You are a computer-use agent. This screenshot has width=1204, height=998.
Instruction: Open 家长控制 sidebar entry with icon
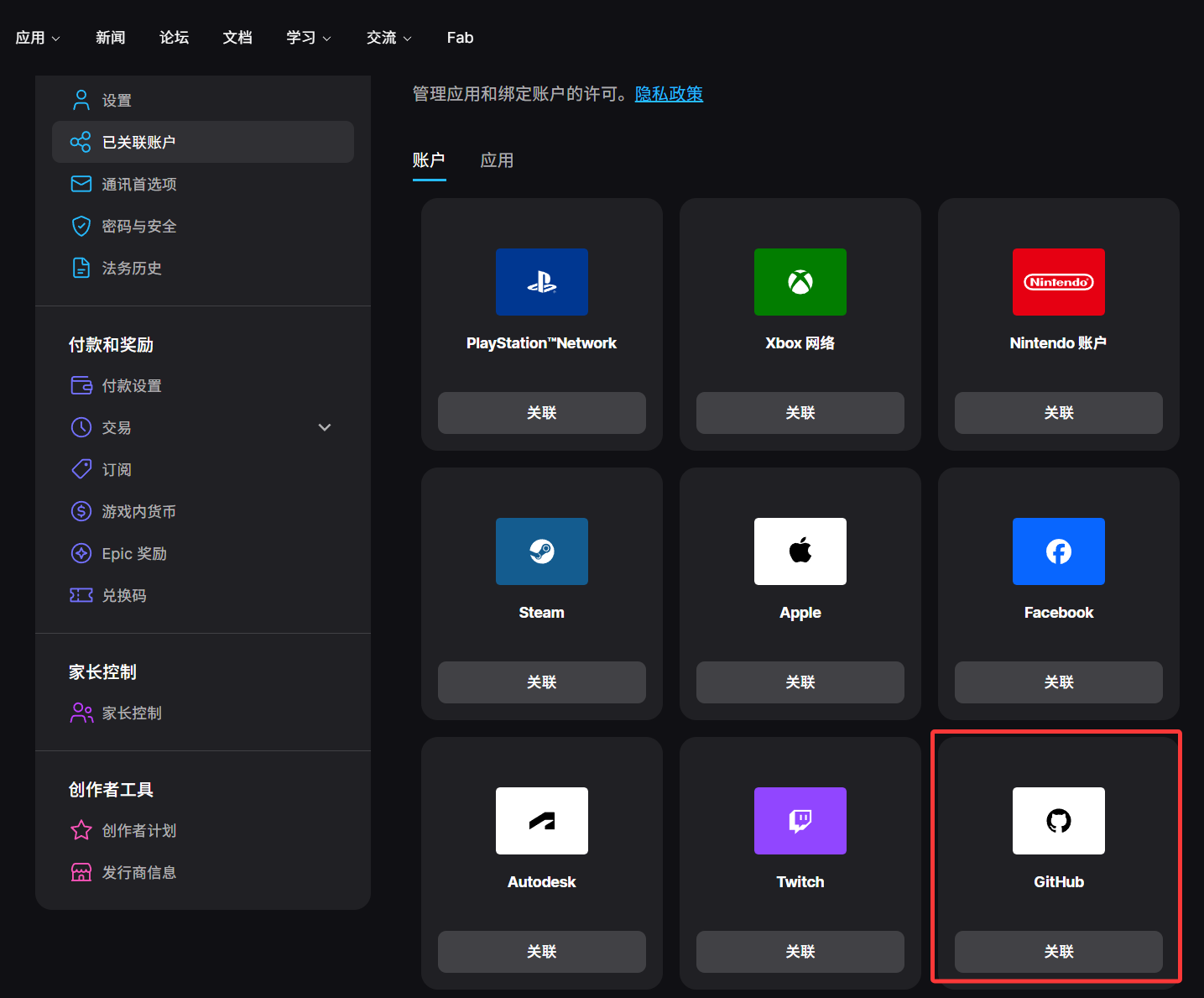click(x=203, y=713)
